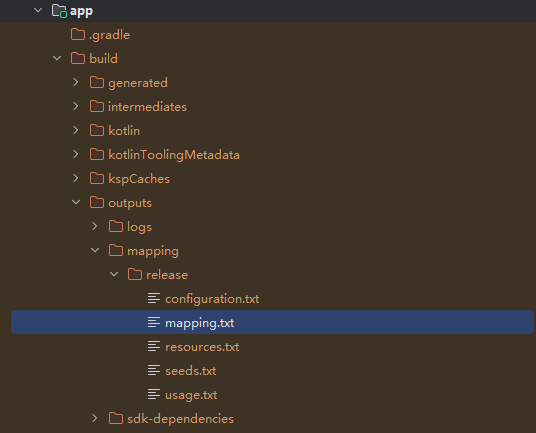Click the sdk-dependencies folder icon
The height and width of the screenshot is (433, 536).
click(116, 418)
